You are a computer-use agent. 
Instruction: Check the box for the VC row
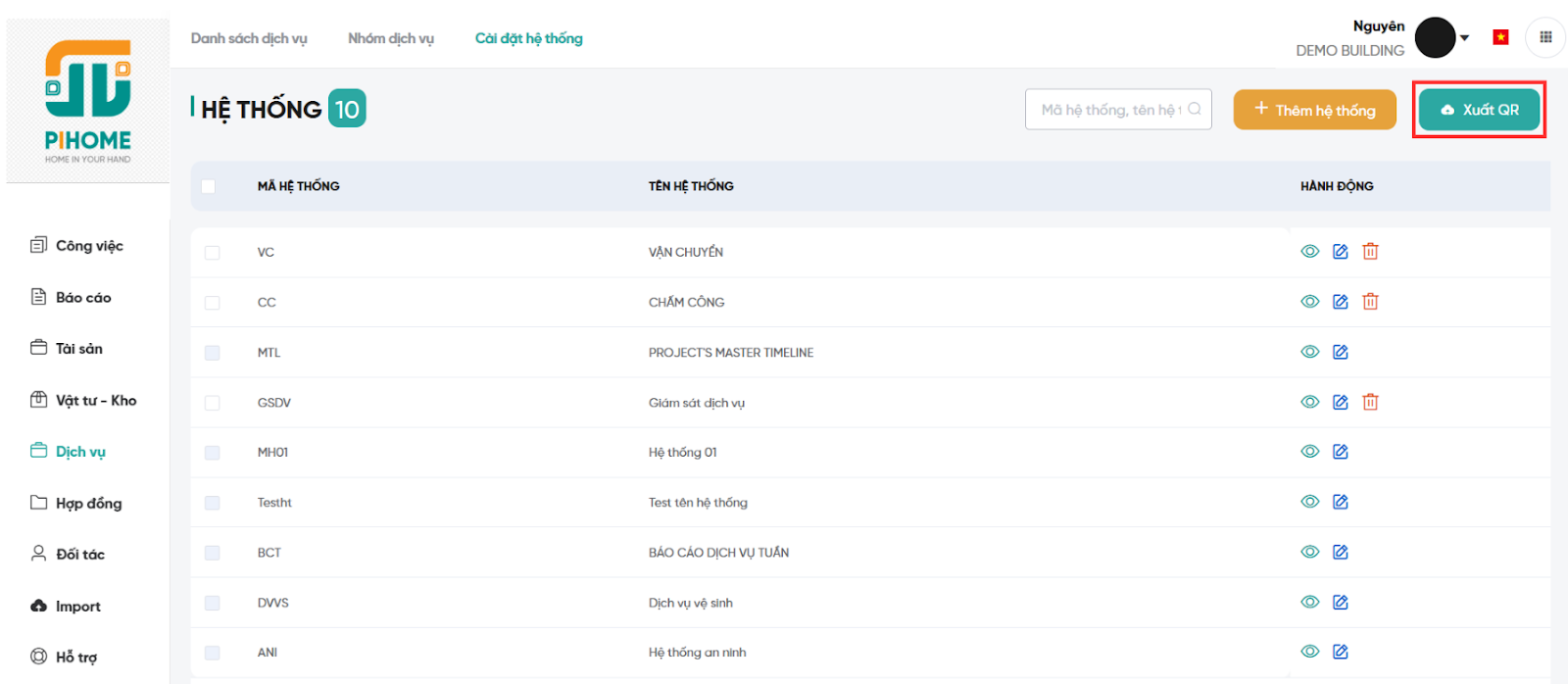pos(212,253)
